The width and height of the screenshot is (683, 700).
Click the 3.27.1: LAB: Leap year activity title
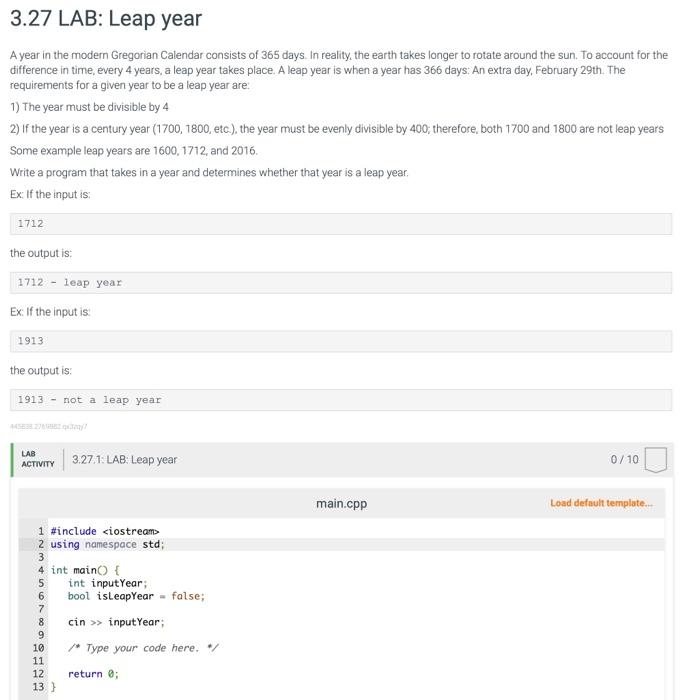125,459
